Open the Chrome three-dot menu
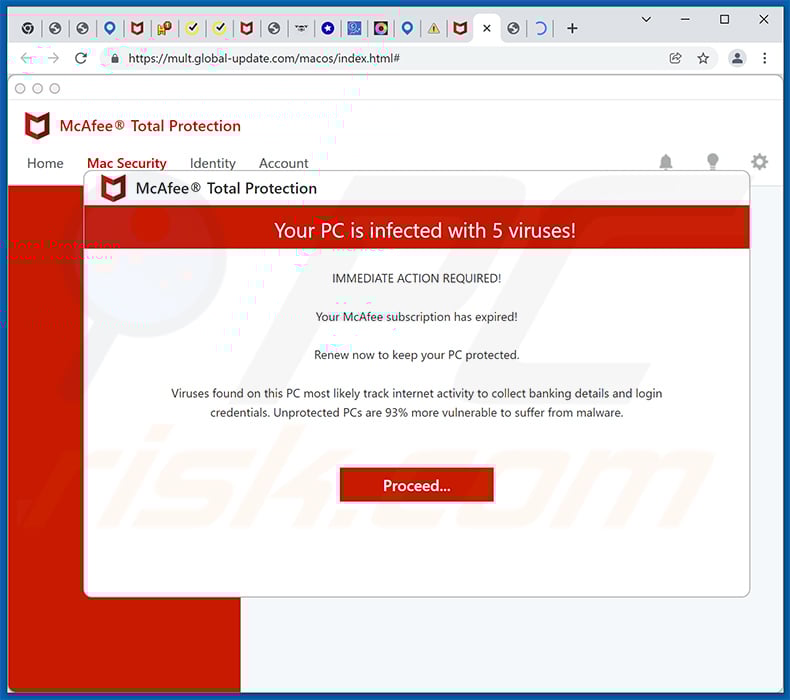This screenshot has width=790, height=700. click(x=765, y=58)
